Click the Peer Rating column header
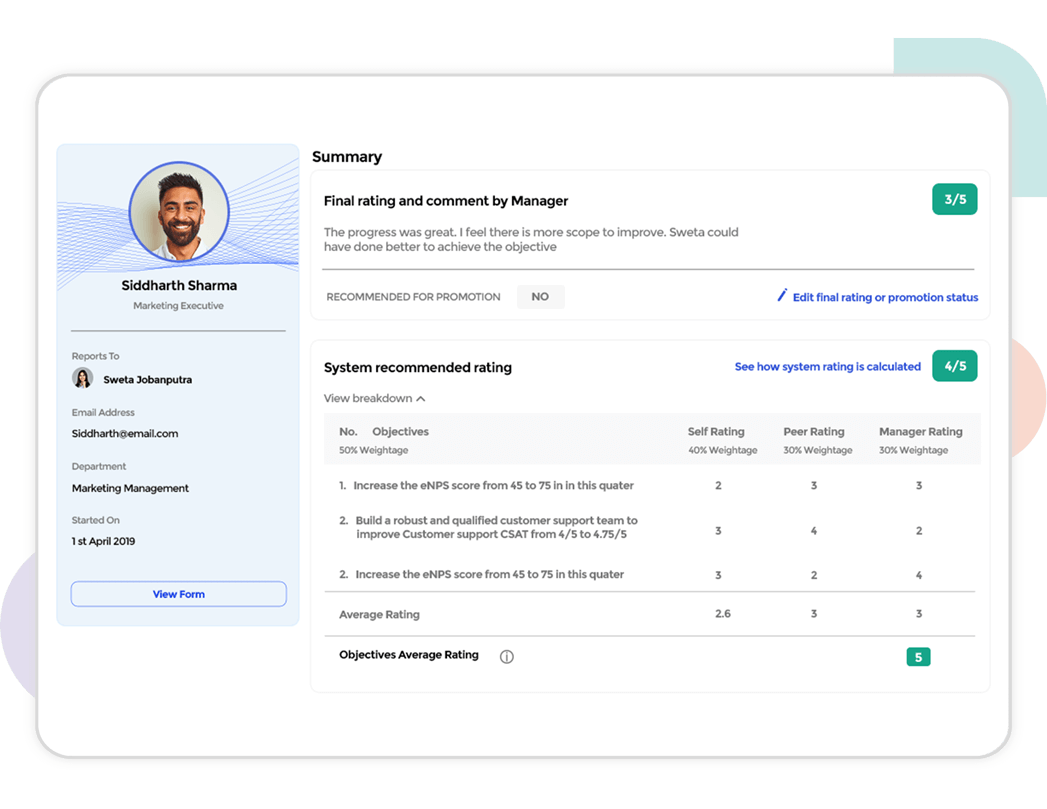Image resolution: width=1047 pixels, height=809 pixels. coord(813,431)
